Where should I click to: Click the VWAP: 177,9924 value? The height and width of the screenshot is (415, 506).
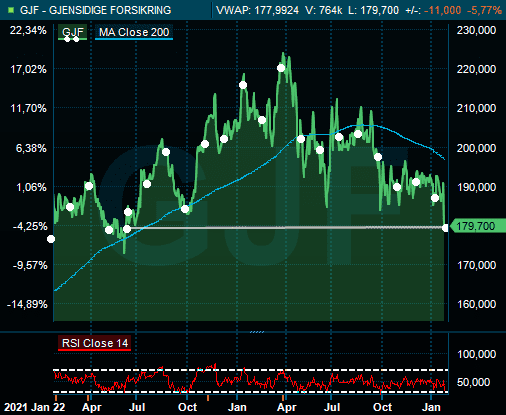tap(257, 10)
